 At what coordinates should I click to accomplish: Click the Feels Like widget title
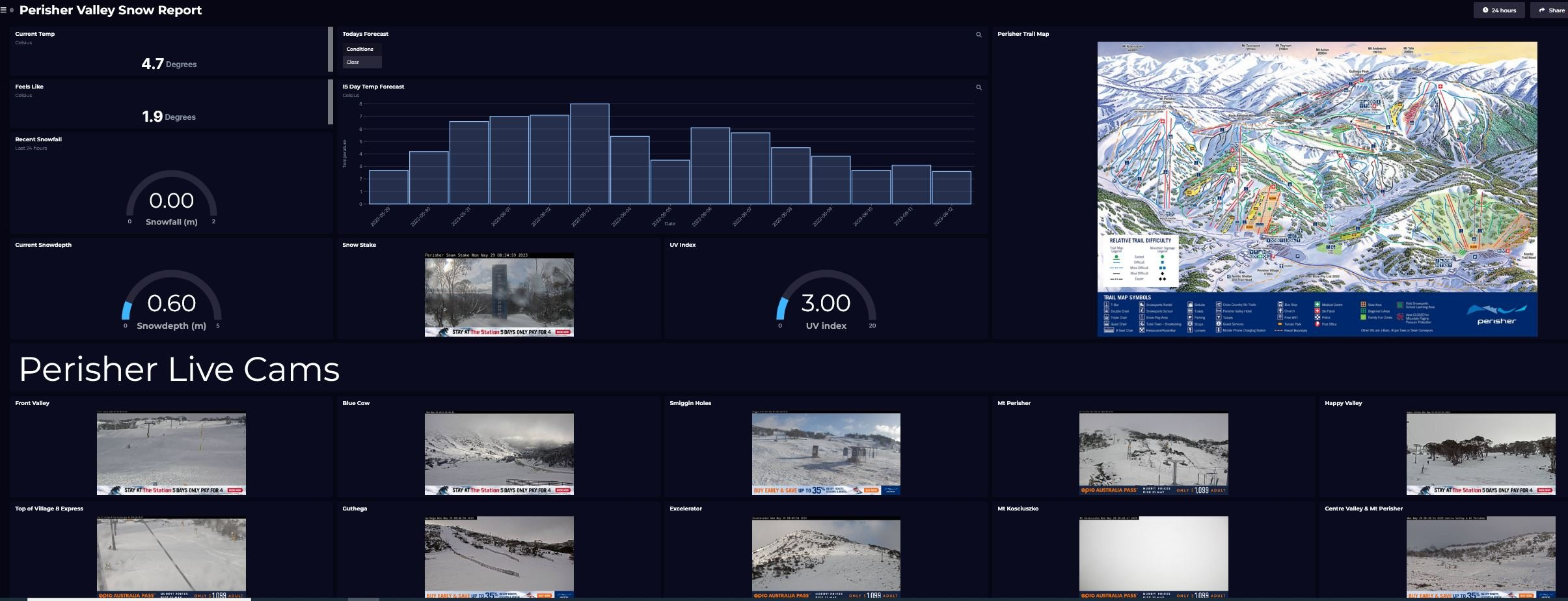click(29, 87)
